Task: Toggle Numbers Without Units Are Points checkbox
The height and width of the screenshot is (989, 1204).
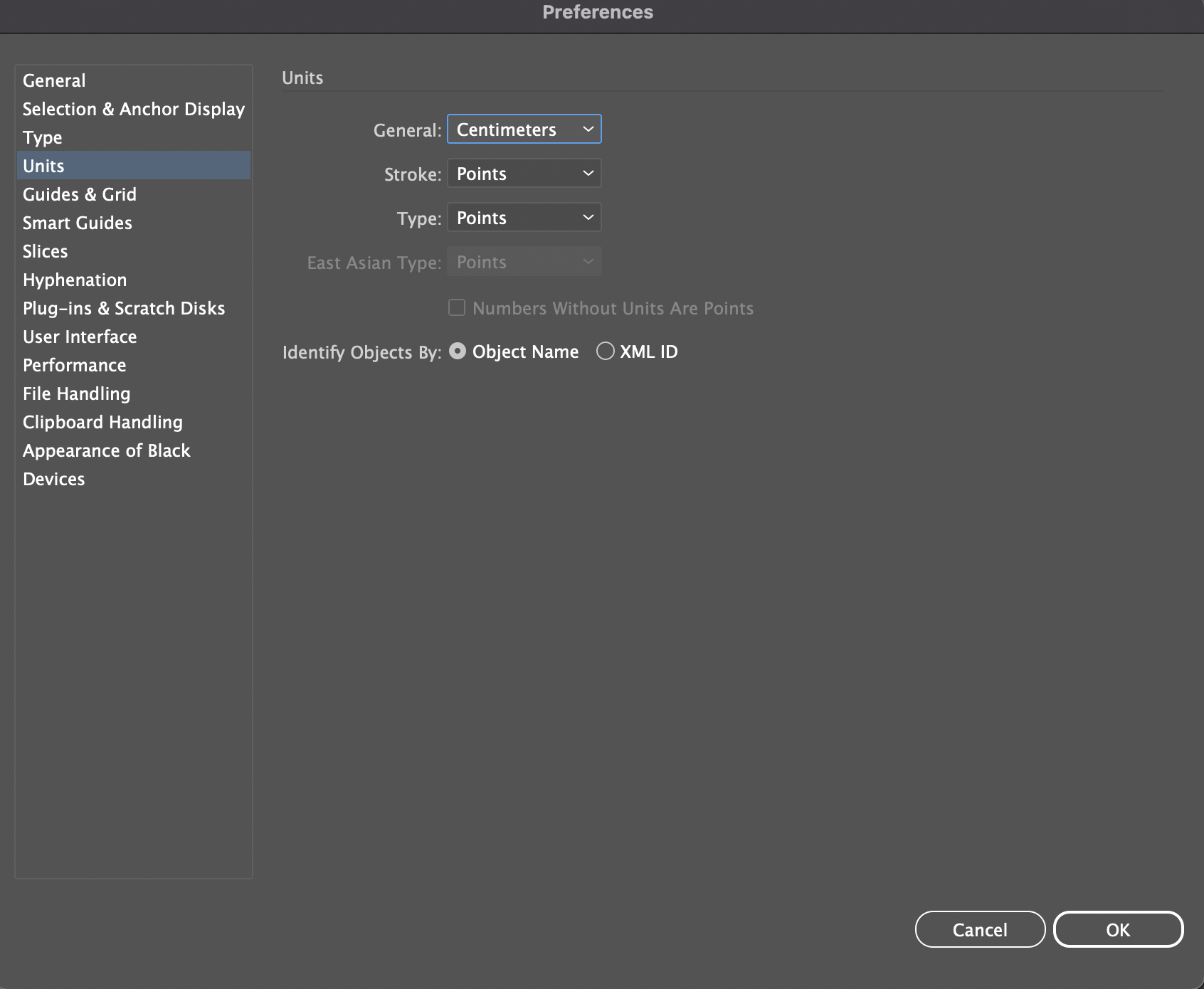Action: [x=457, y=308]
